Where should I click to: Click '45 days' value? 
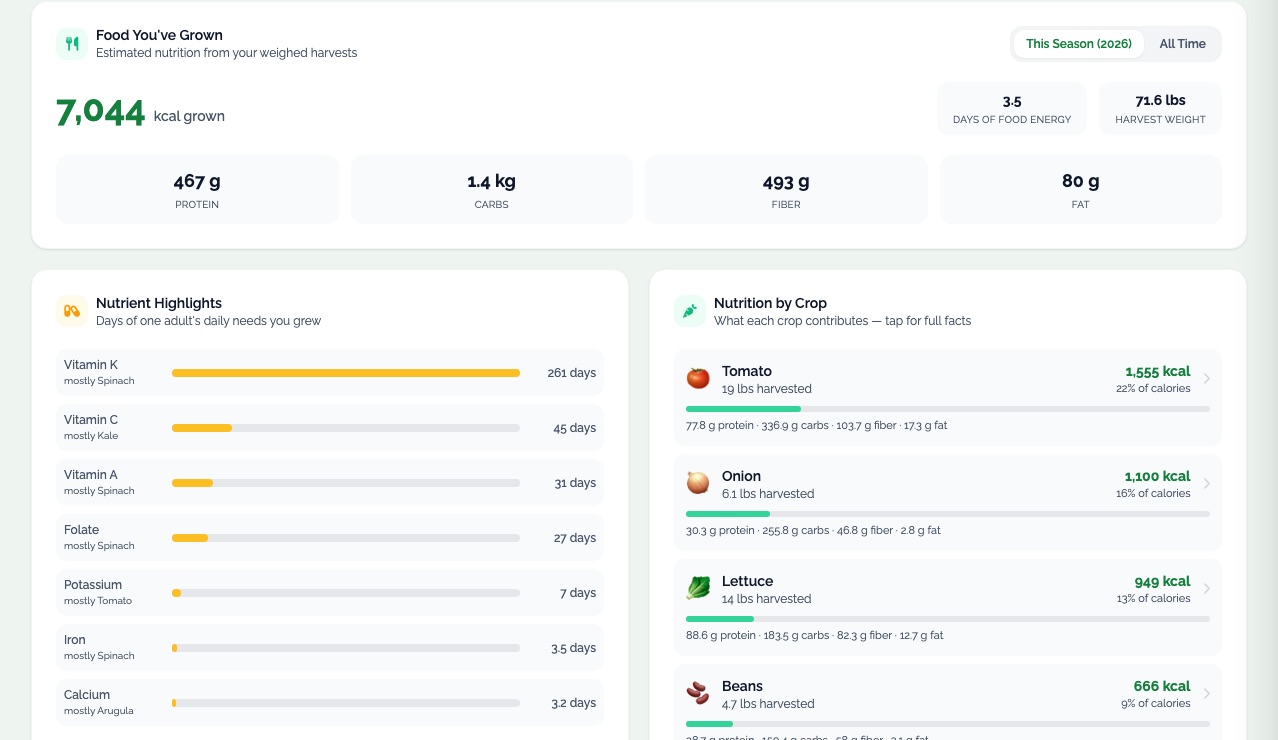point(575,428)
